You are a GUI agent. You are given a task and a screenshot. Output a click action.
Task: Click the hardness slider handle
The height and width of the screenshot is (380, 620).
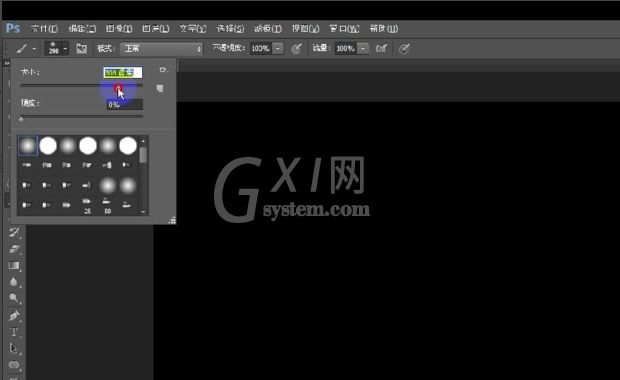coord(21,118)
